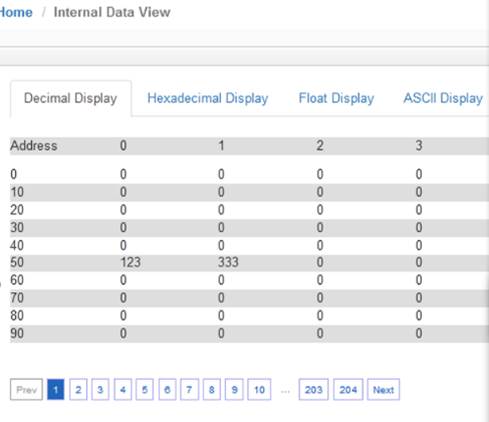Switch to Hexadecimal Display tab
Image resolution: width=489 pixels, height=422 pixels.
point(208,98)
